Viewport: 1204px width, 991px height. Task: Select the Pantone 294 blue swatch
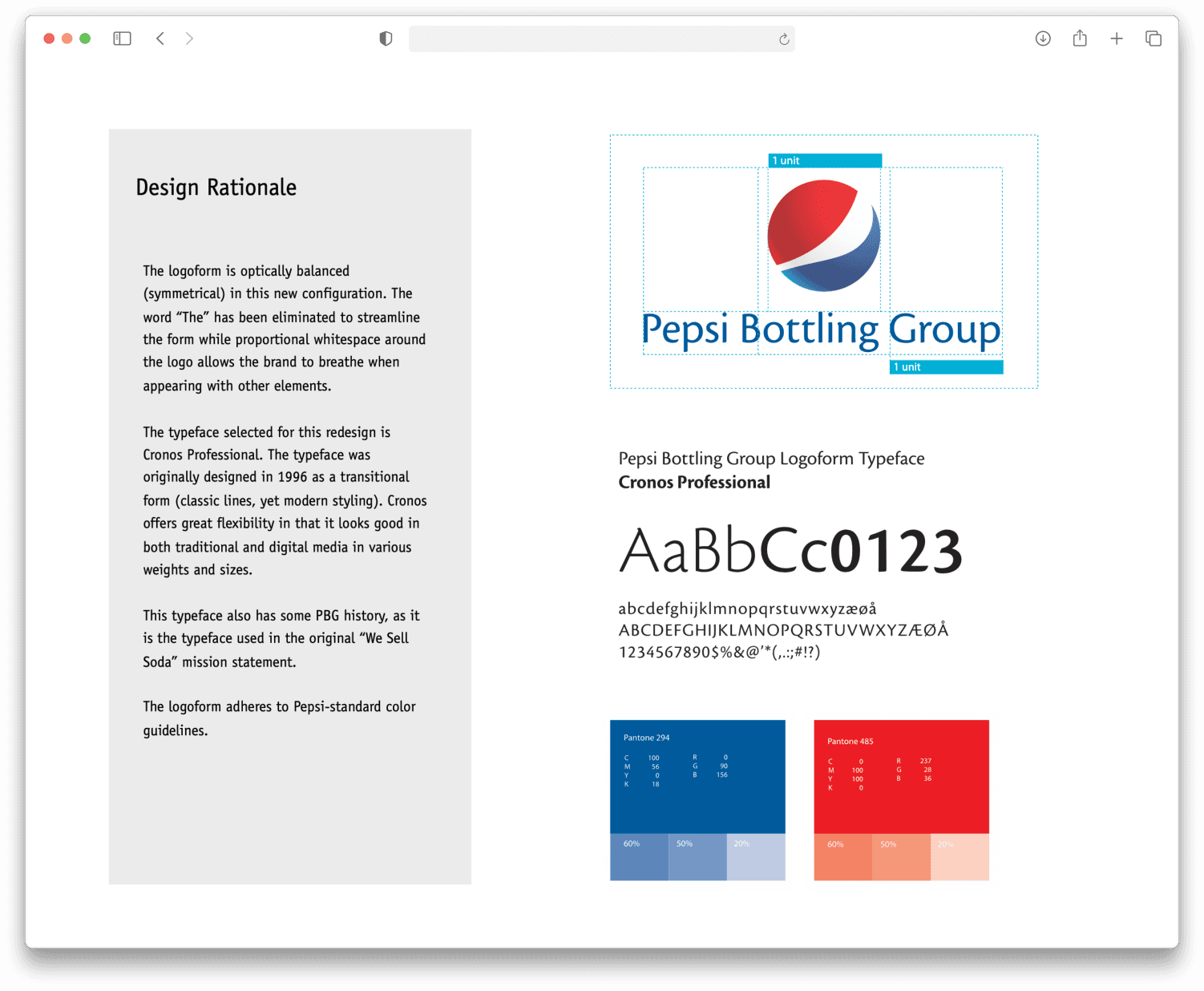pos(697,776)
